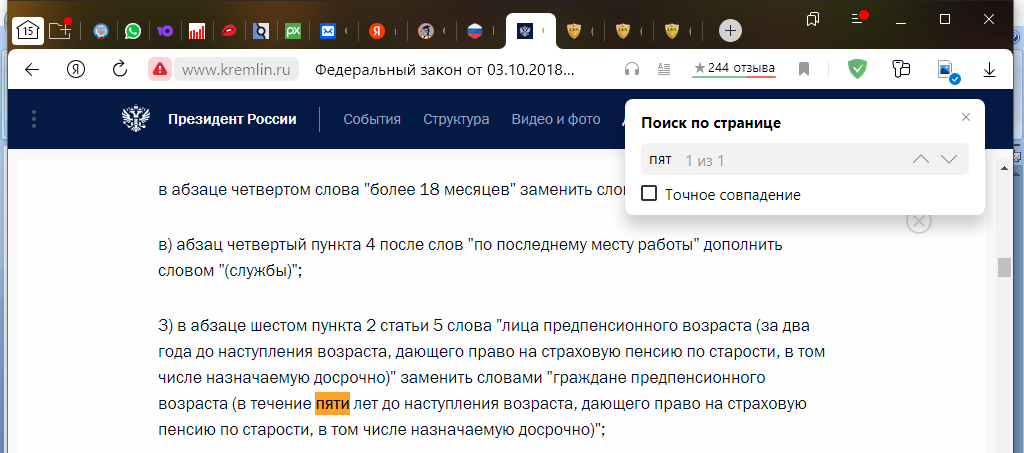Click the www.kremlin.ru address field
This screenshot has height=453, width=1024.
tap(236, 69)
